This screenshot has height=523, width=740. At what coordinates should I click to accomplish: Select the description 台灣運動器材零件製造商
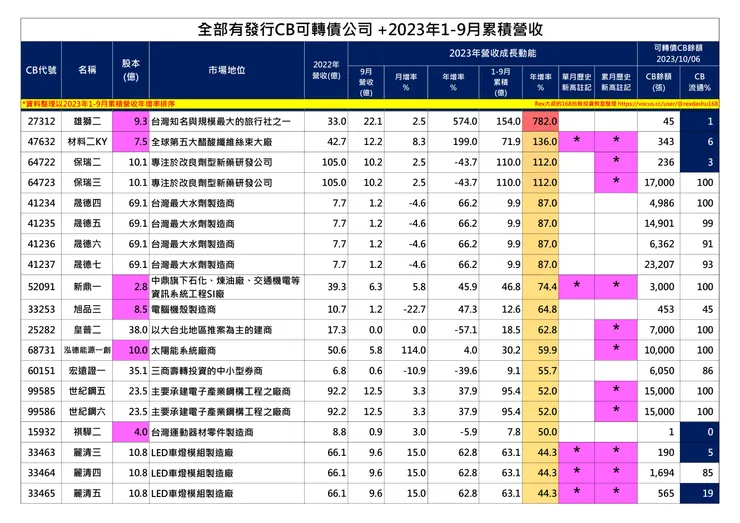[x=202, y=432]
